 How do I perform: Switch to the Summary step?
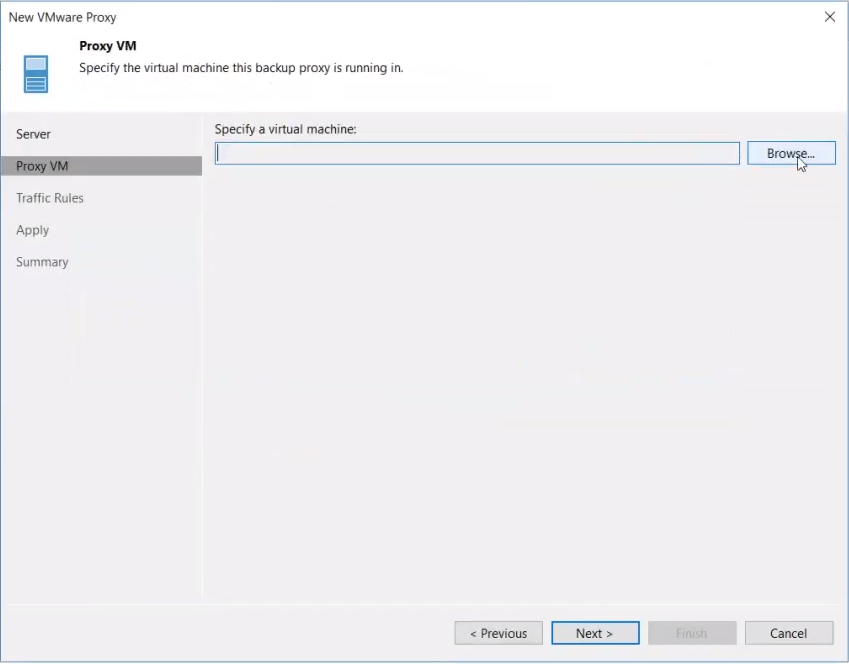[x=42, y=262]
